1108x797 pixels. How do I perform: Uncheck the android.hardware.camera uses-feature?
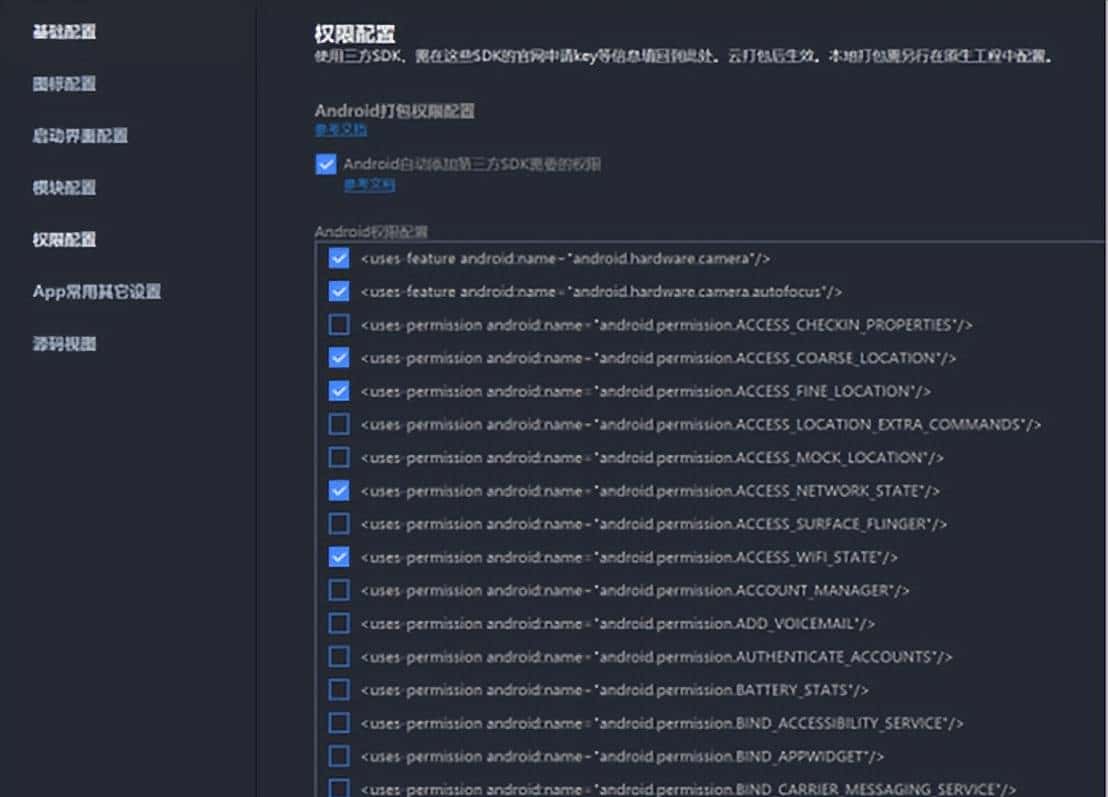[x=338, y=257]
